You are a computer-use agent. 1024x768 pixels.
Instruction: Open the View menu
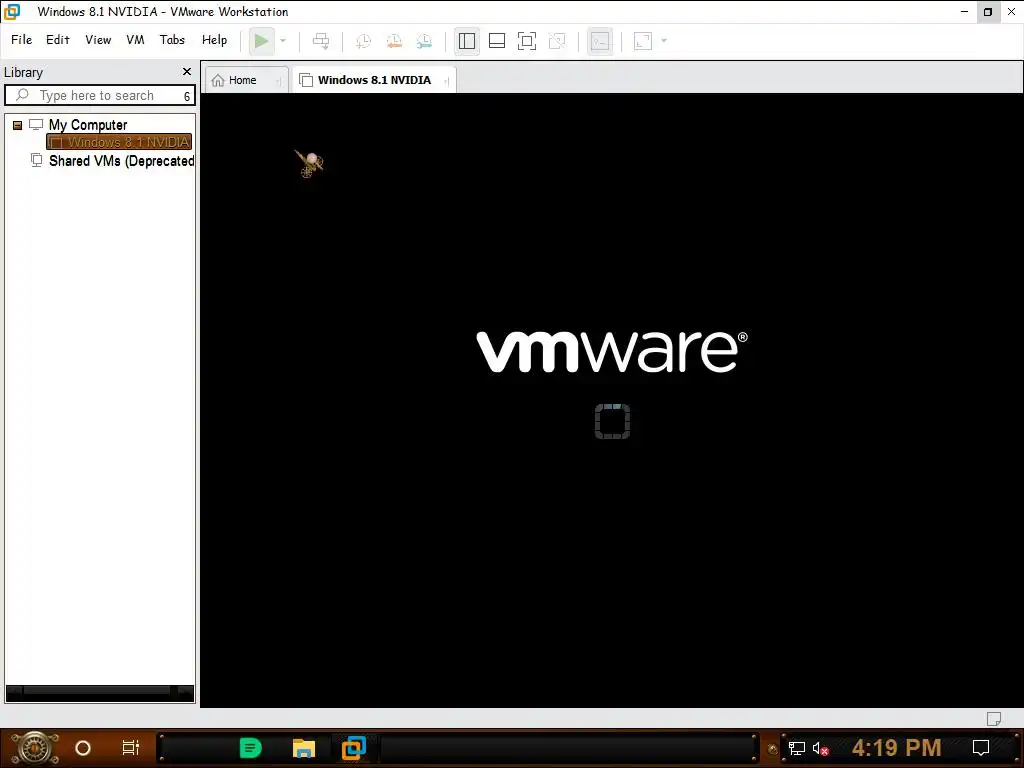pos(98,40)
